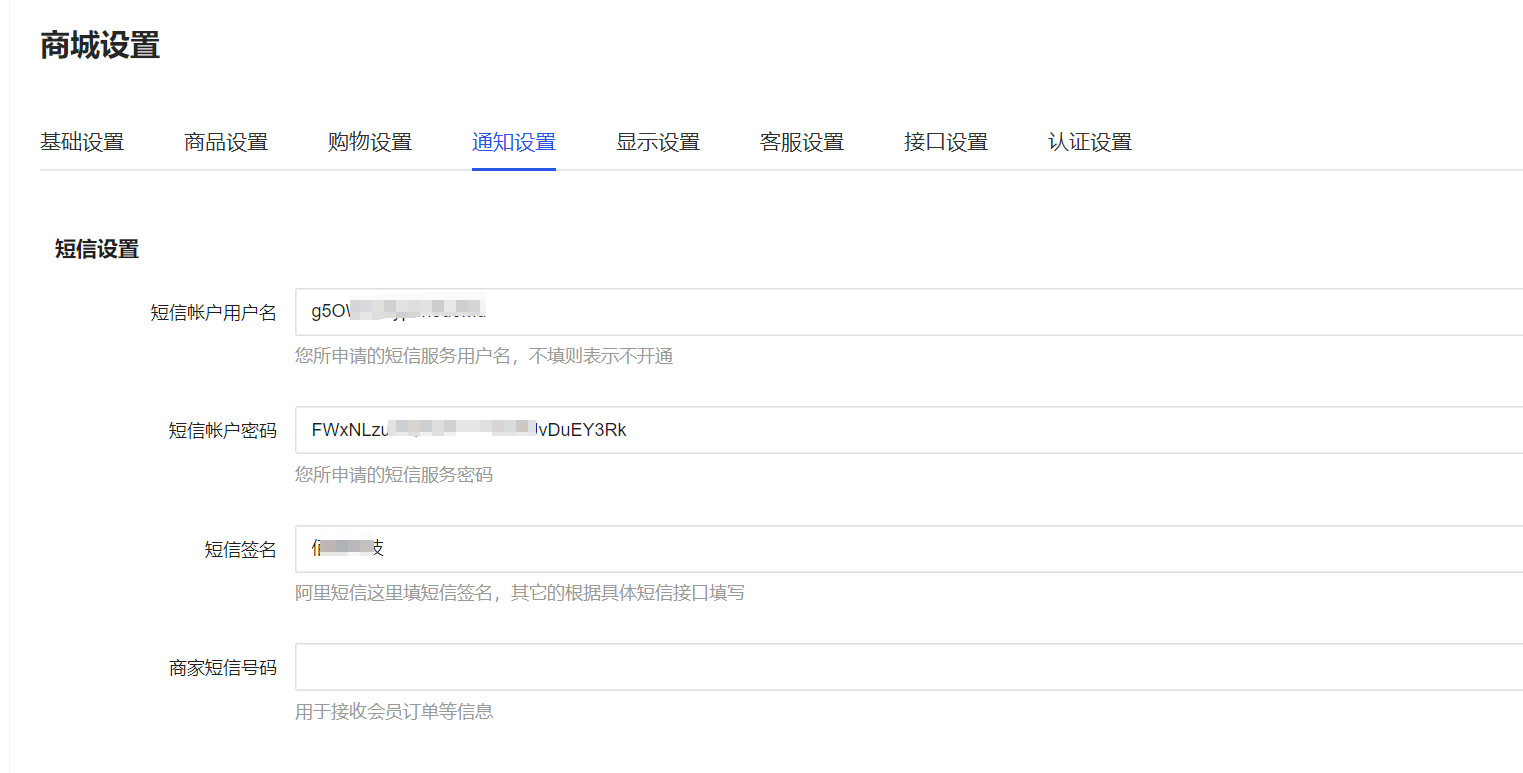
Task: Switch to the 客服设置 tab
Action: [x=802, y=142]
